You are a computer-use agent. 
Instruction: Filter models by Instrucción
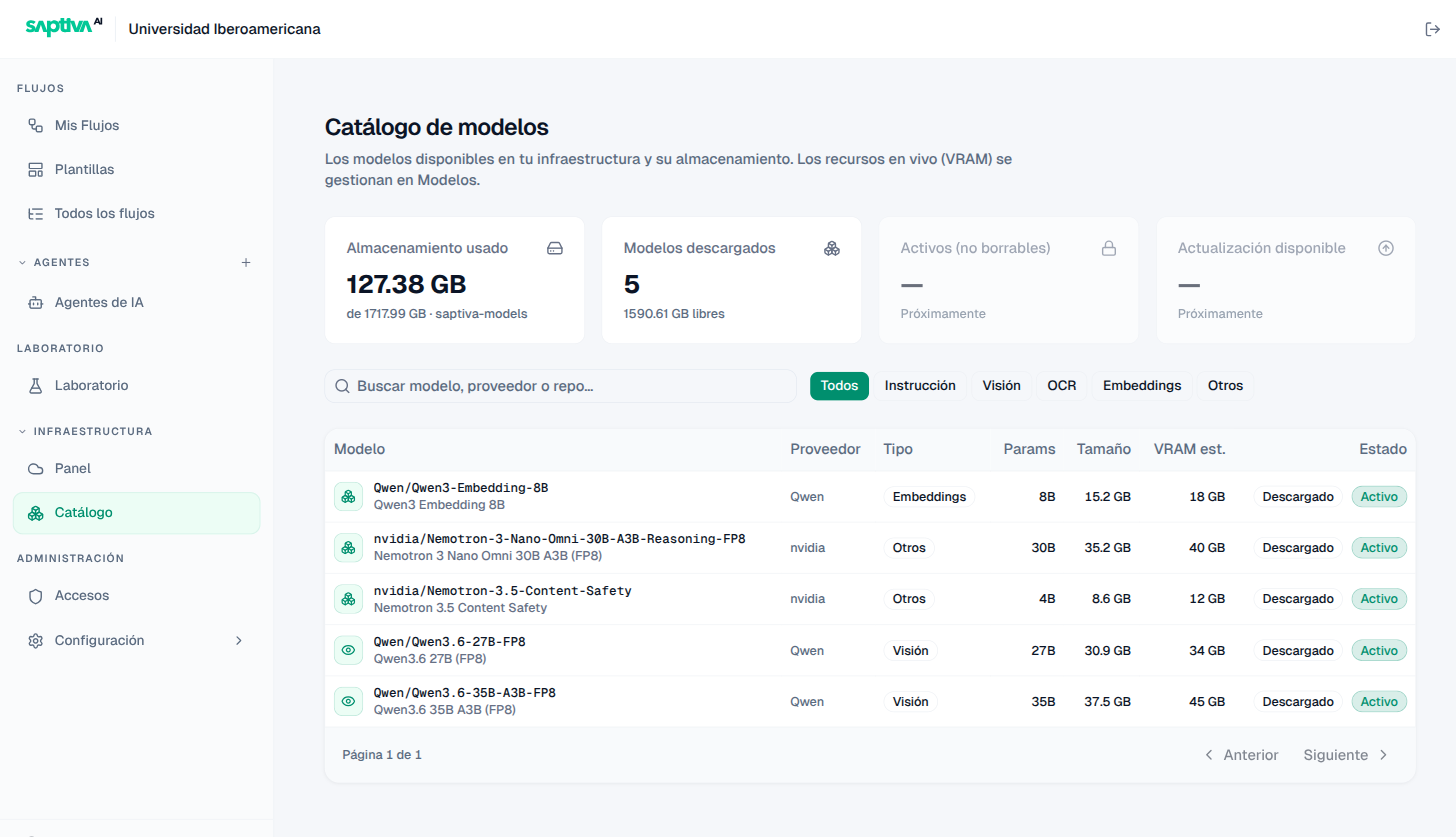point(920,386)
